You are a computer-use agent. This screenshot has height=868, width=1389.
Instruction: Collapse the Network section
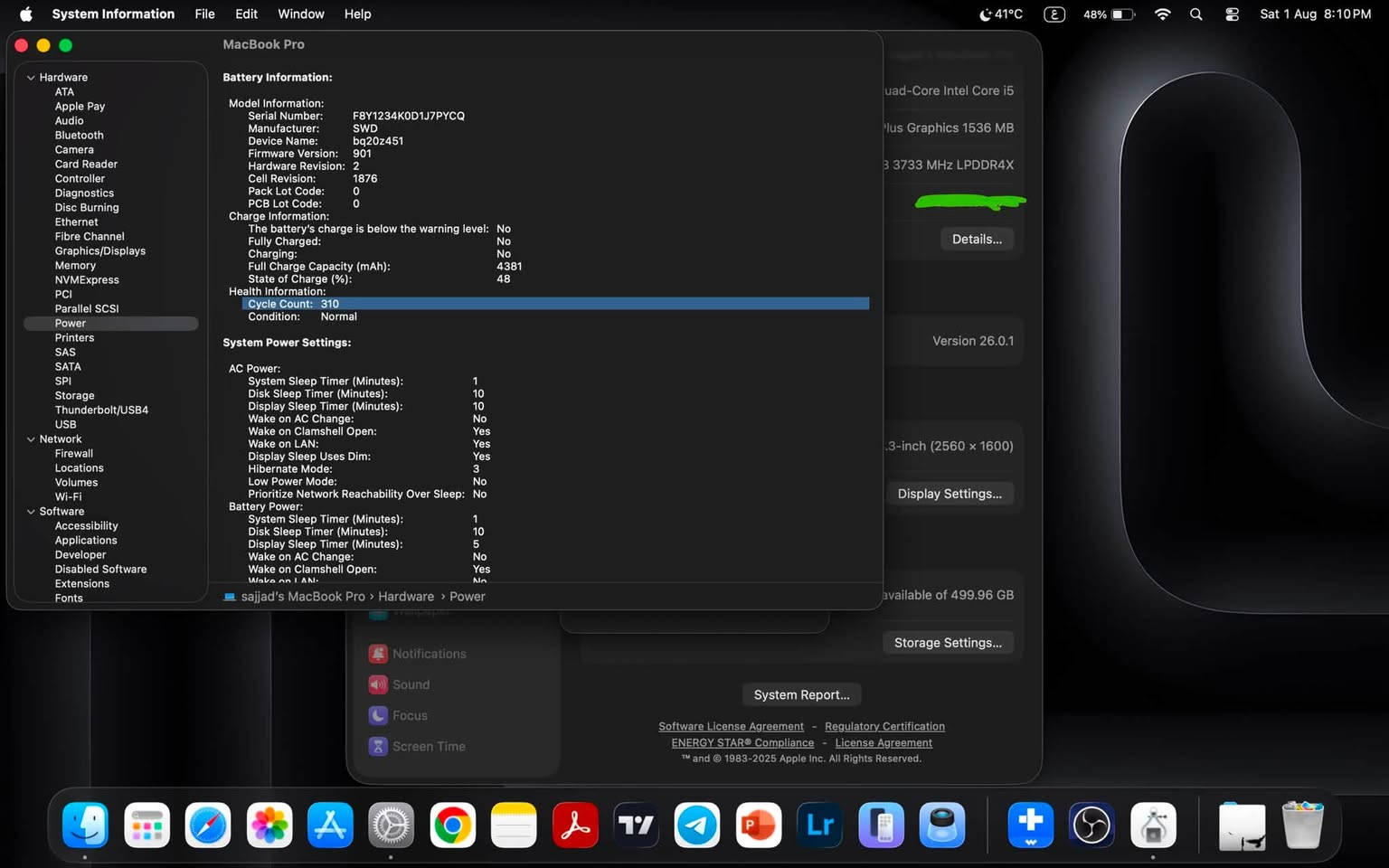pyautogui.click(x=31, y=439)
